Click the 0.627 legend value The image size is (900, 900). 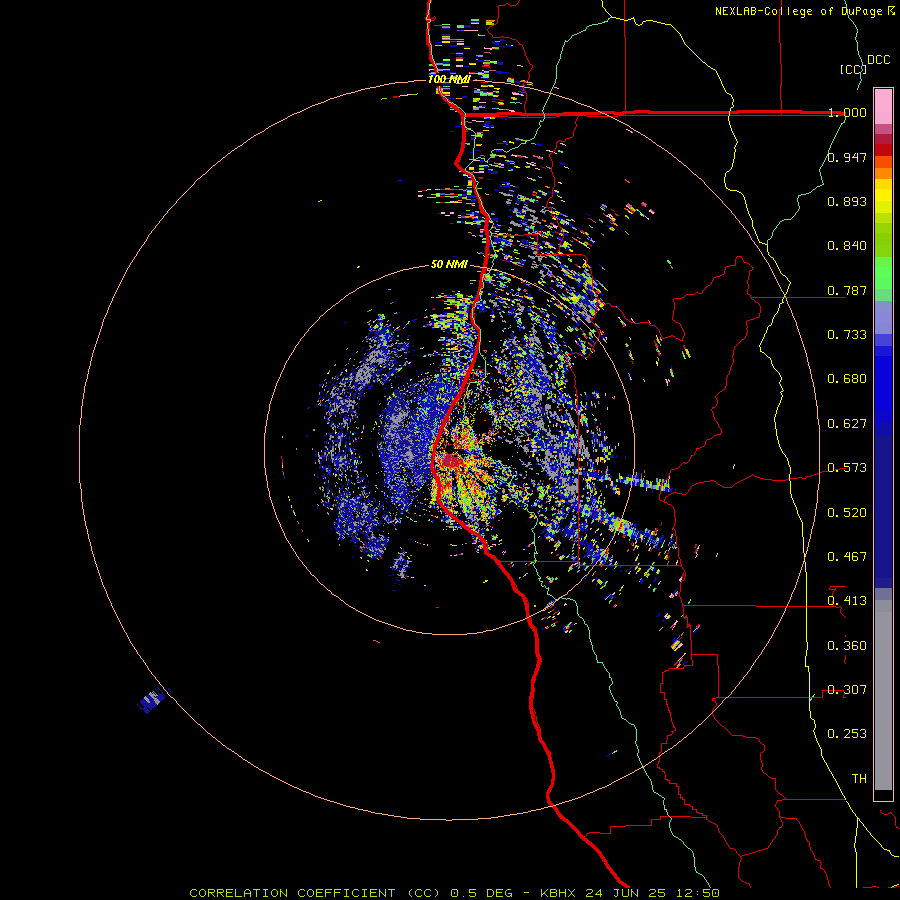point(847,424)
